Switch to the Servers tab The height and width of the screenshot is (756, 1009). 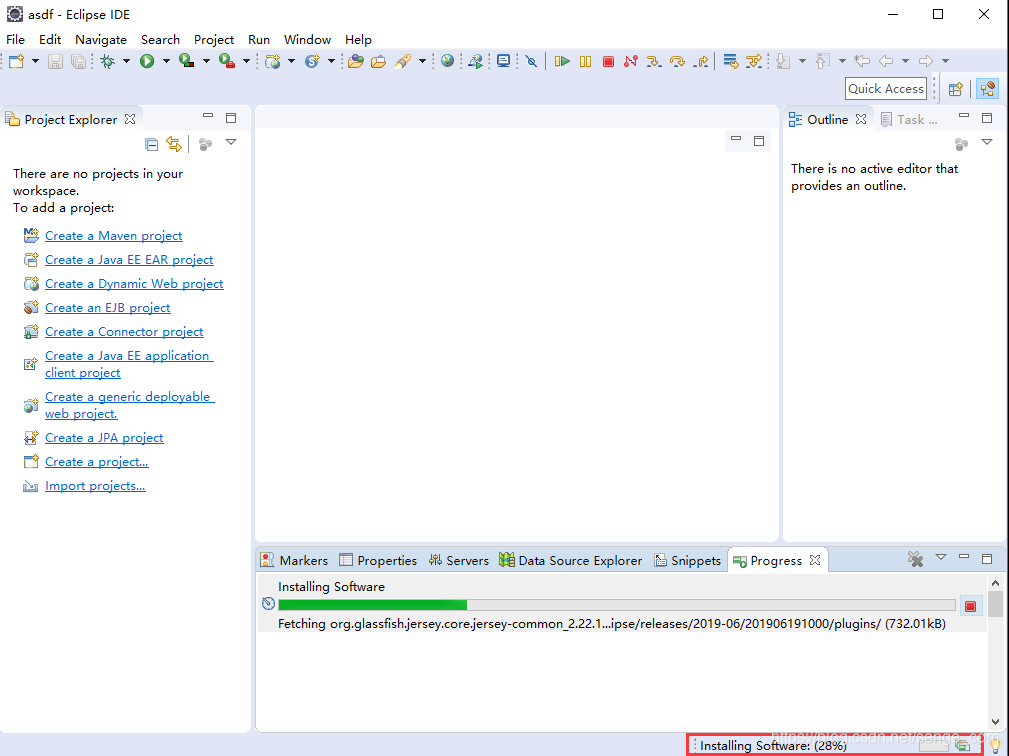(459, 560)
